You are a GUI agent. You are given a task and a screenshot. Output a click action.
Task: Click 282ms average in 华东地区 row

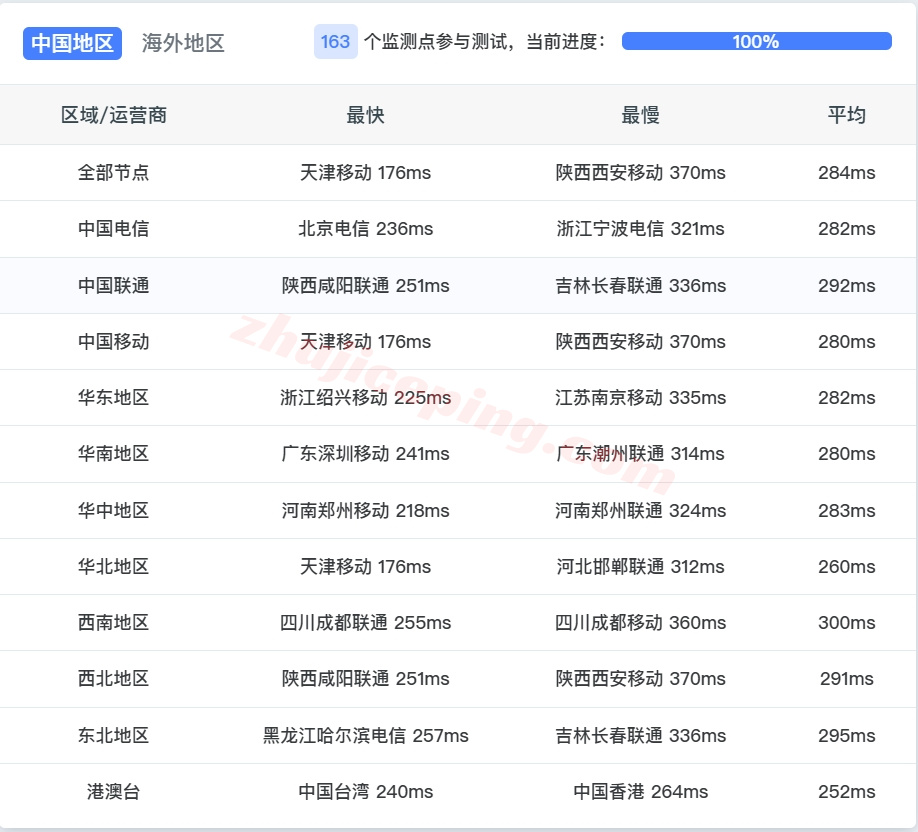(847, 398)
